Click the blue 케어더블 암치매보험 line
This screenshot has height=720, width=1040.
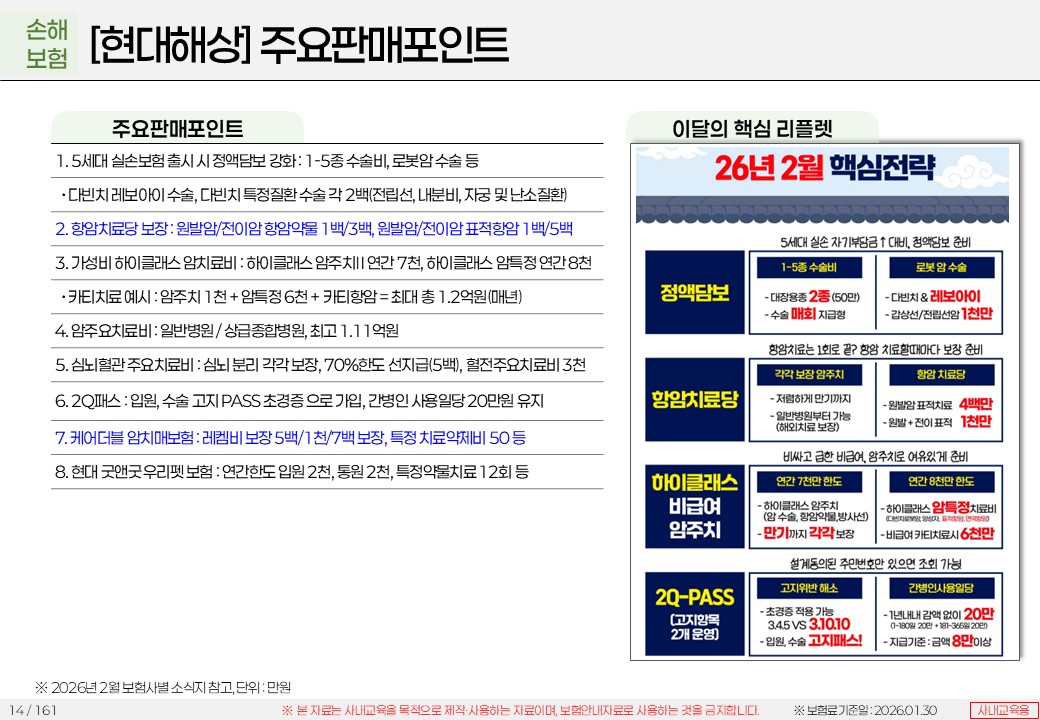(290, 437)
